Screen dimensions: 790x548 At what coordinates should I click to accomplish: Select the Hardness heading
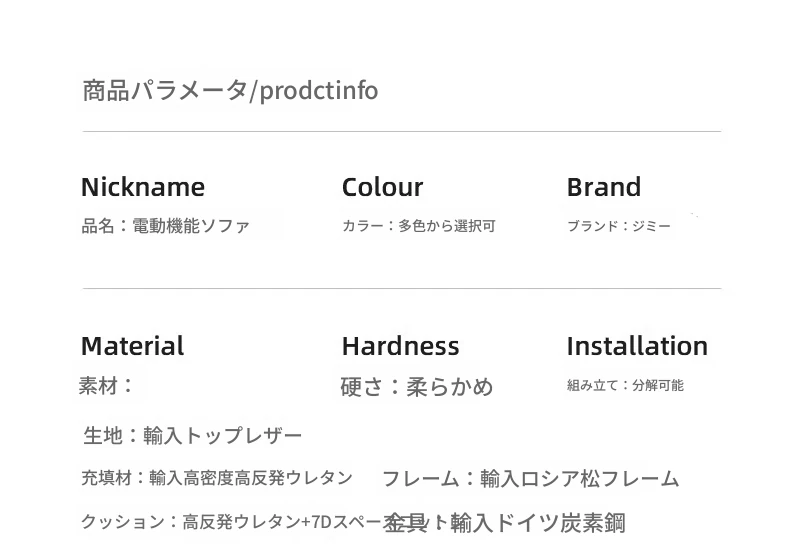[x=400, y=346]
